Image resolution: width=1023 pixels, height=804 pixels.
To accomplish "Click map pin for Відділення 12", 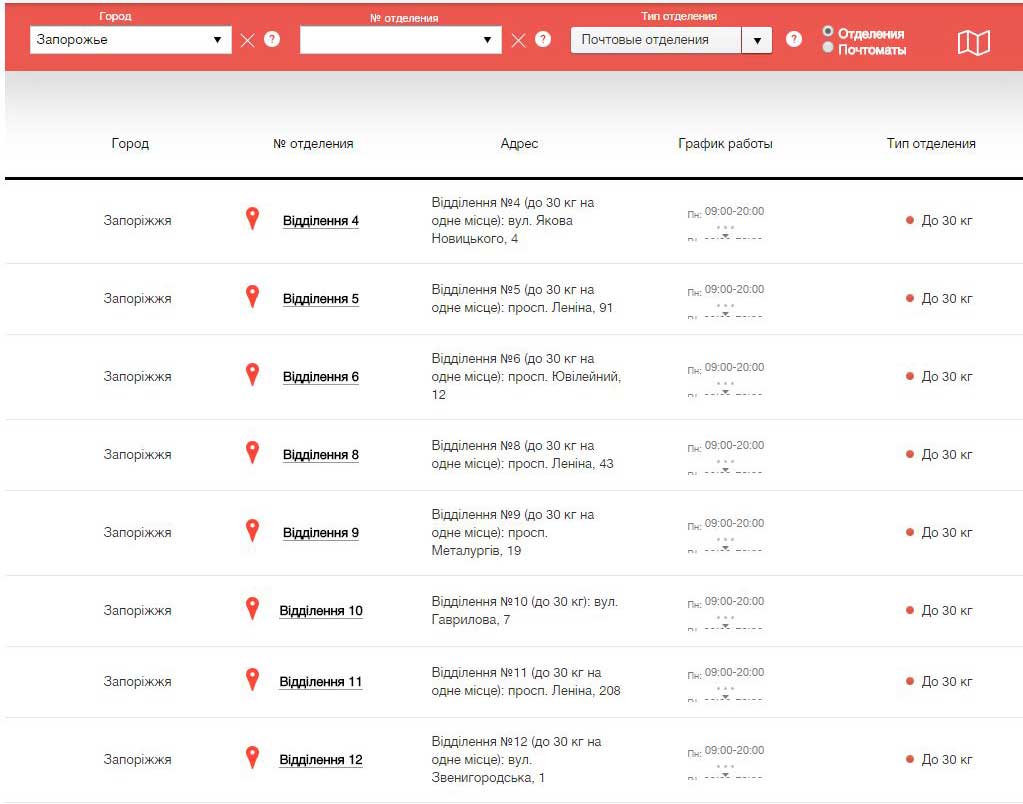I will [252, 758].
